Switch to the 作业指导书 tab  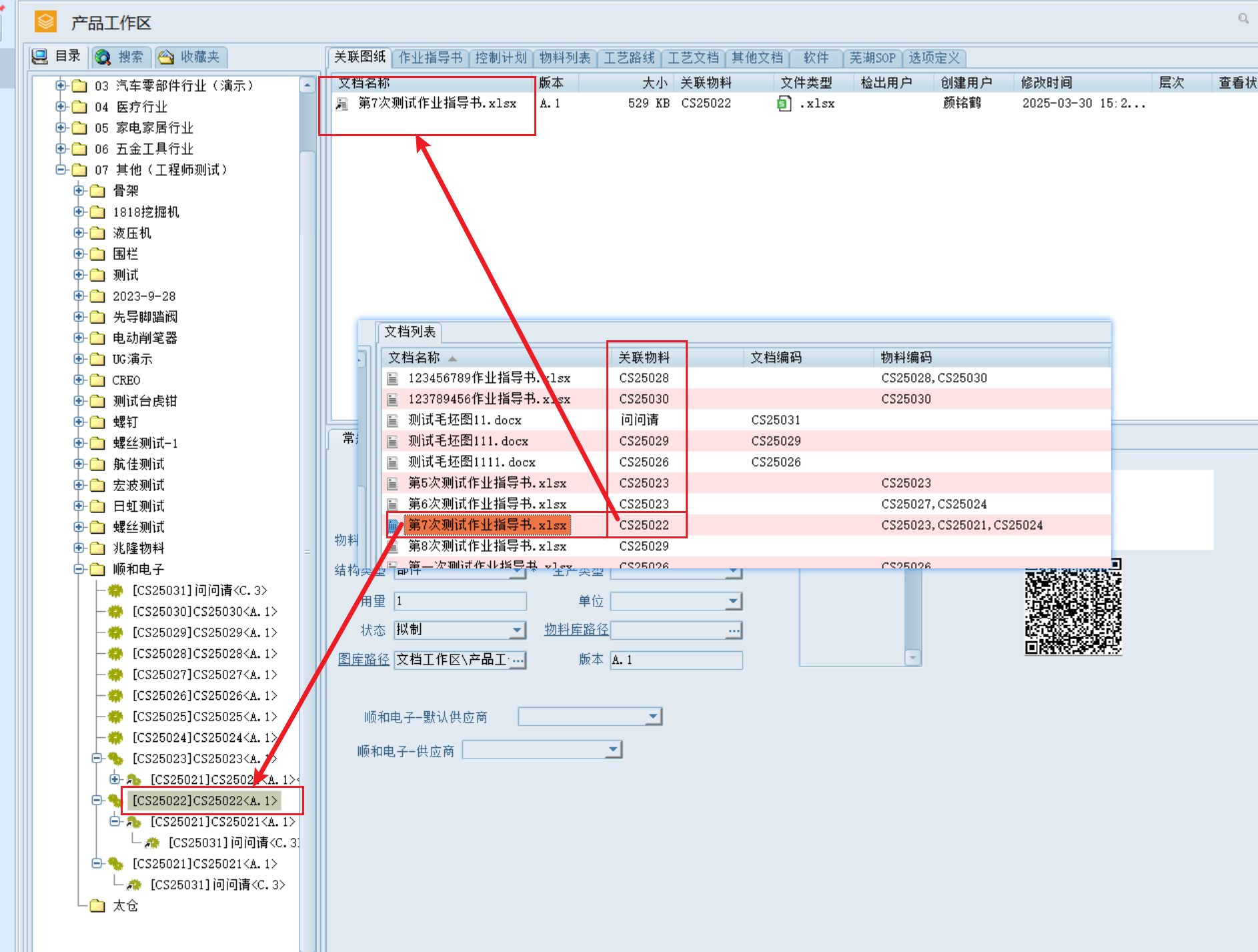tap(430, 58)
